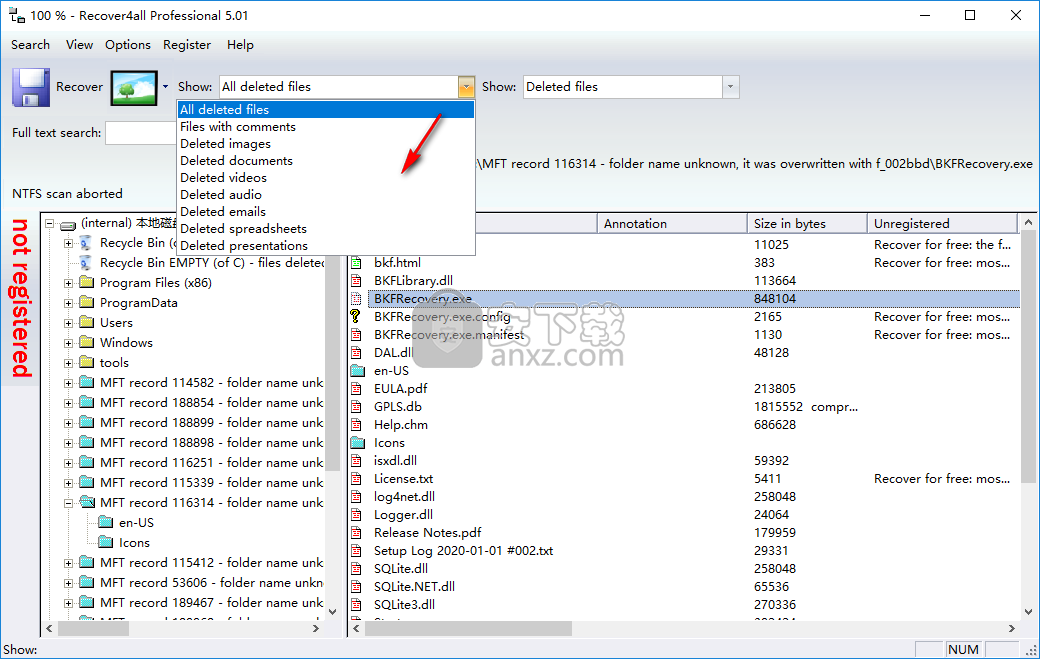The height and width of the screenshot is (659, 1040).
Task: Open the second Show 'Deleted files' dropdown
Action: pyautogui.click(x=730, y=87)
